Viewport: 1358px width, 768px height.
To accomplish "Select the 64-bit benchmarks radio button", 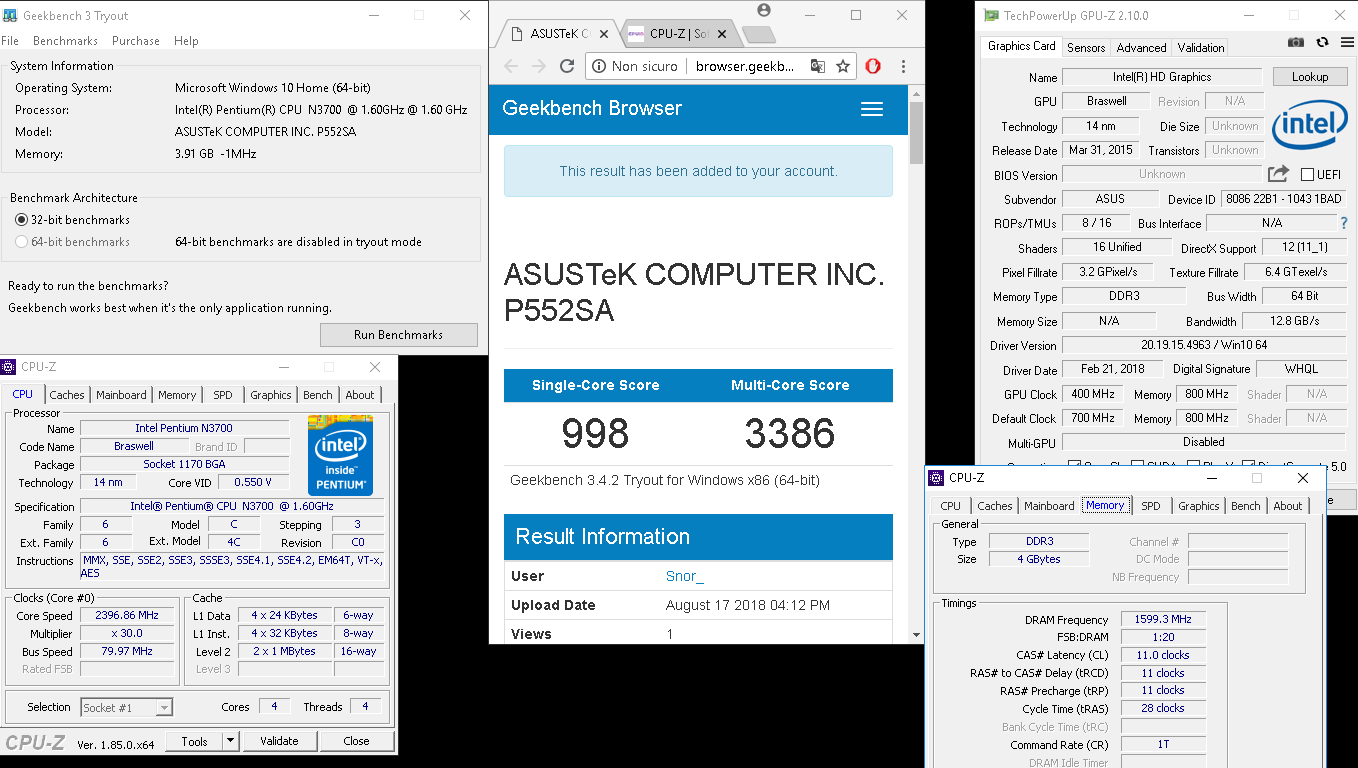I will 22,242.
